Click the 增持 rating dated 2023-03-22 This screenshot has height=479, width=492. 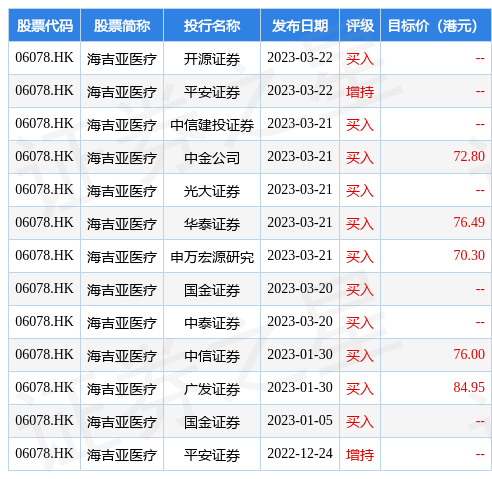click(360, 92)
